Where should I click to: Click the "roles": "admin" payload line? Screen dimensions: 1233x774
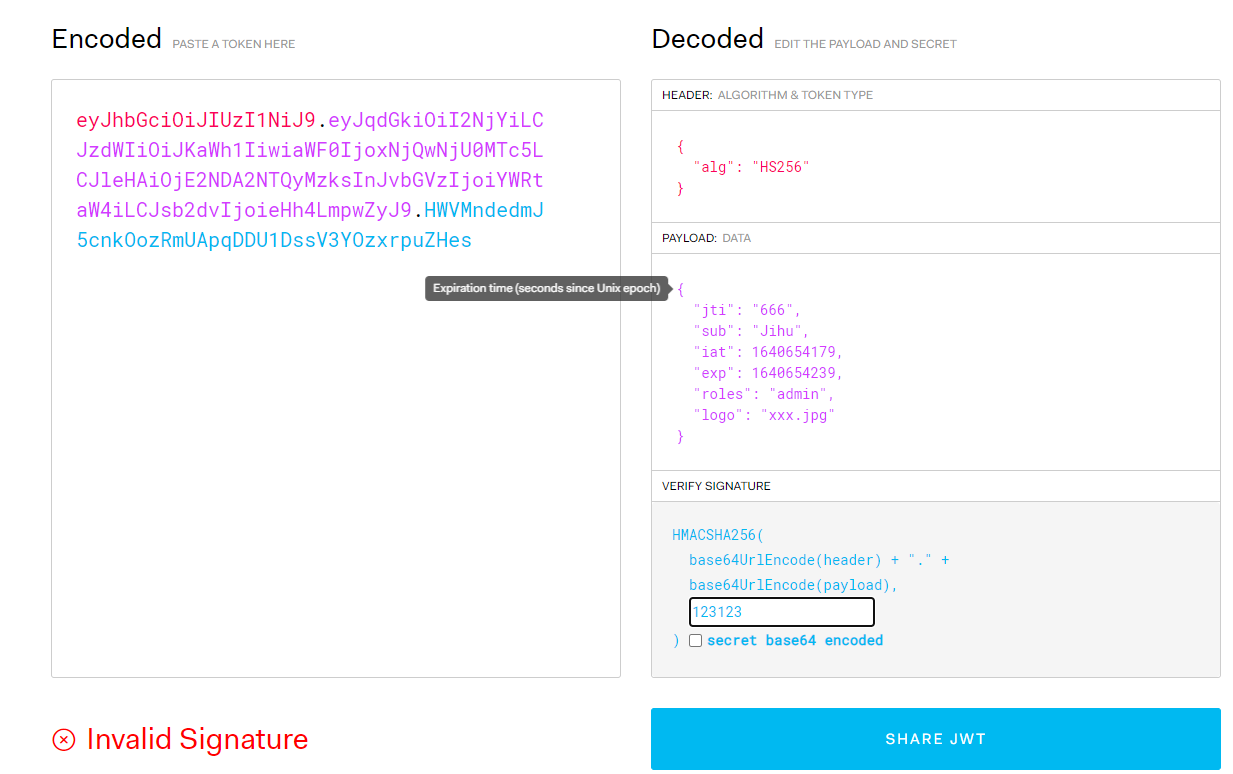tap(764, 394)
